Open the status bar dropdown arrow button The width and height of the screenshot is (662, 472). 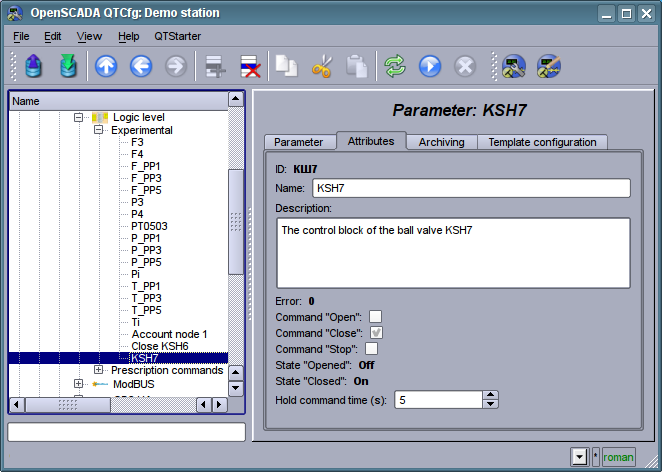coord(579,457)
